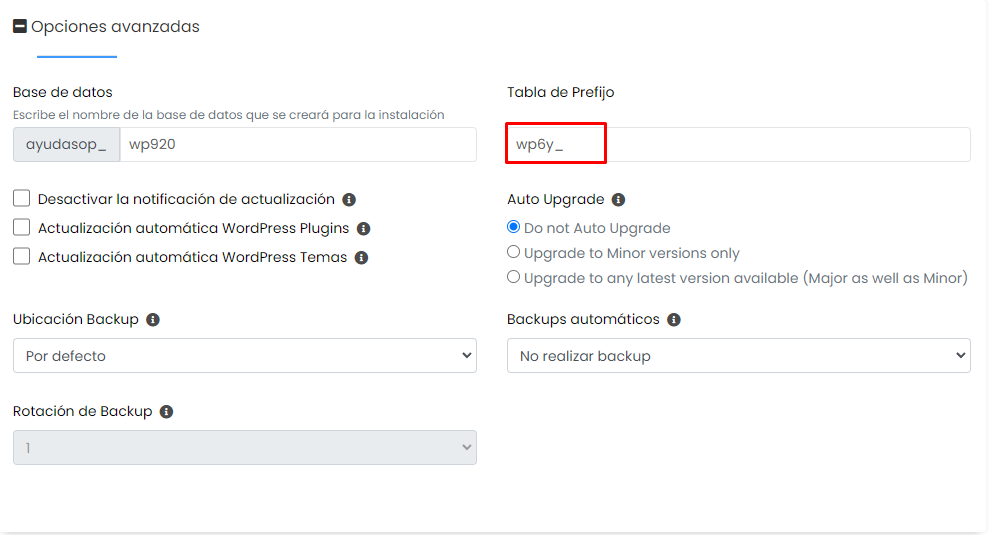Check Actualización automática WordPress Temas

pyautogui.click(x=22, y=256)
